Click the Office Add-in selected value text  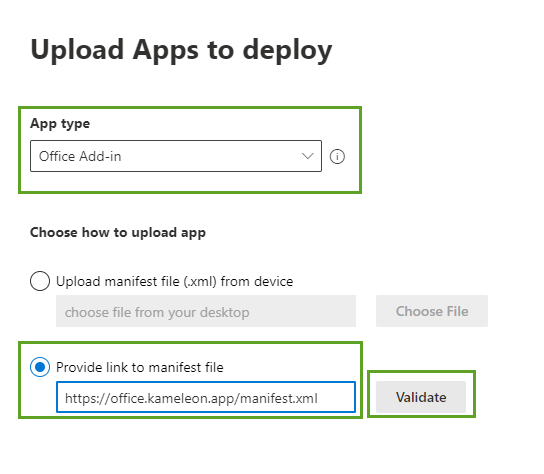[x=80, y=156]
